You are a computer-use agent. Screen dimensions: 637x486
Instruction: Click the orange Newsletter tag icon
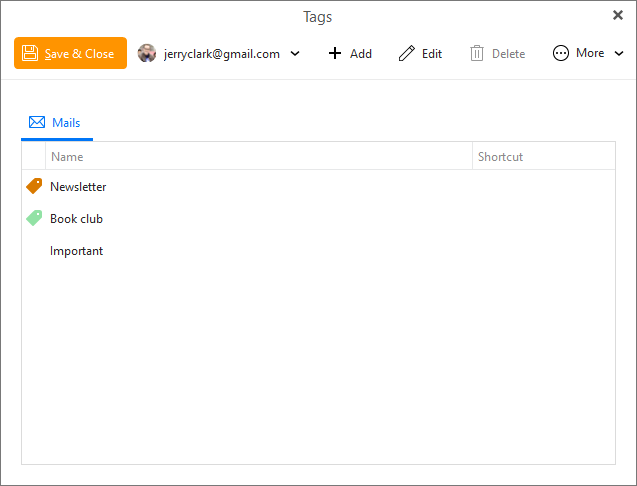[x=34, y=186]
